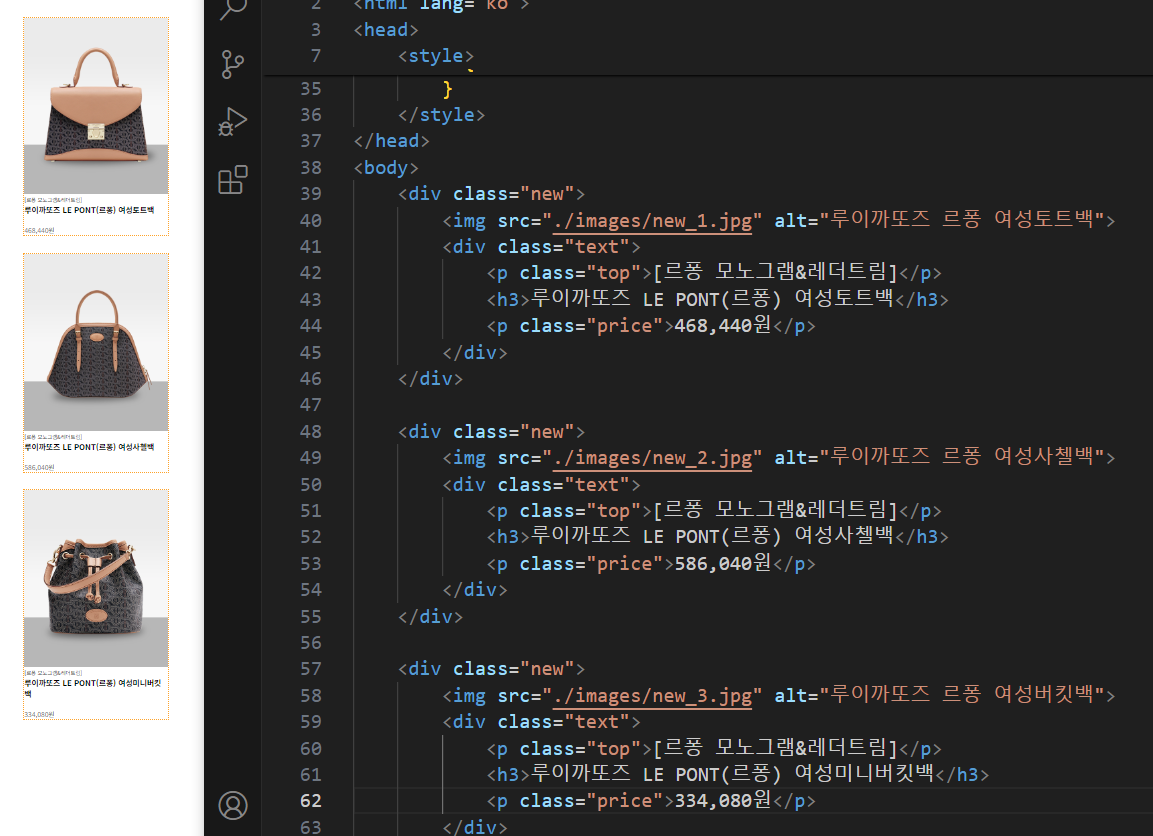Viewport: 1153px width, 836px height.
Task: Click the 468,440원 price in the preview
Action: pyautogui.click(x=40, y=230)
